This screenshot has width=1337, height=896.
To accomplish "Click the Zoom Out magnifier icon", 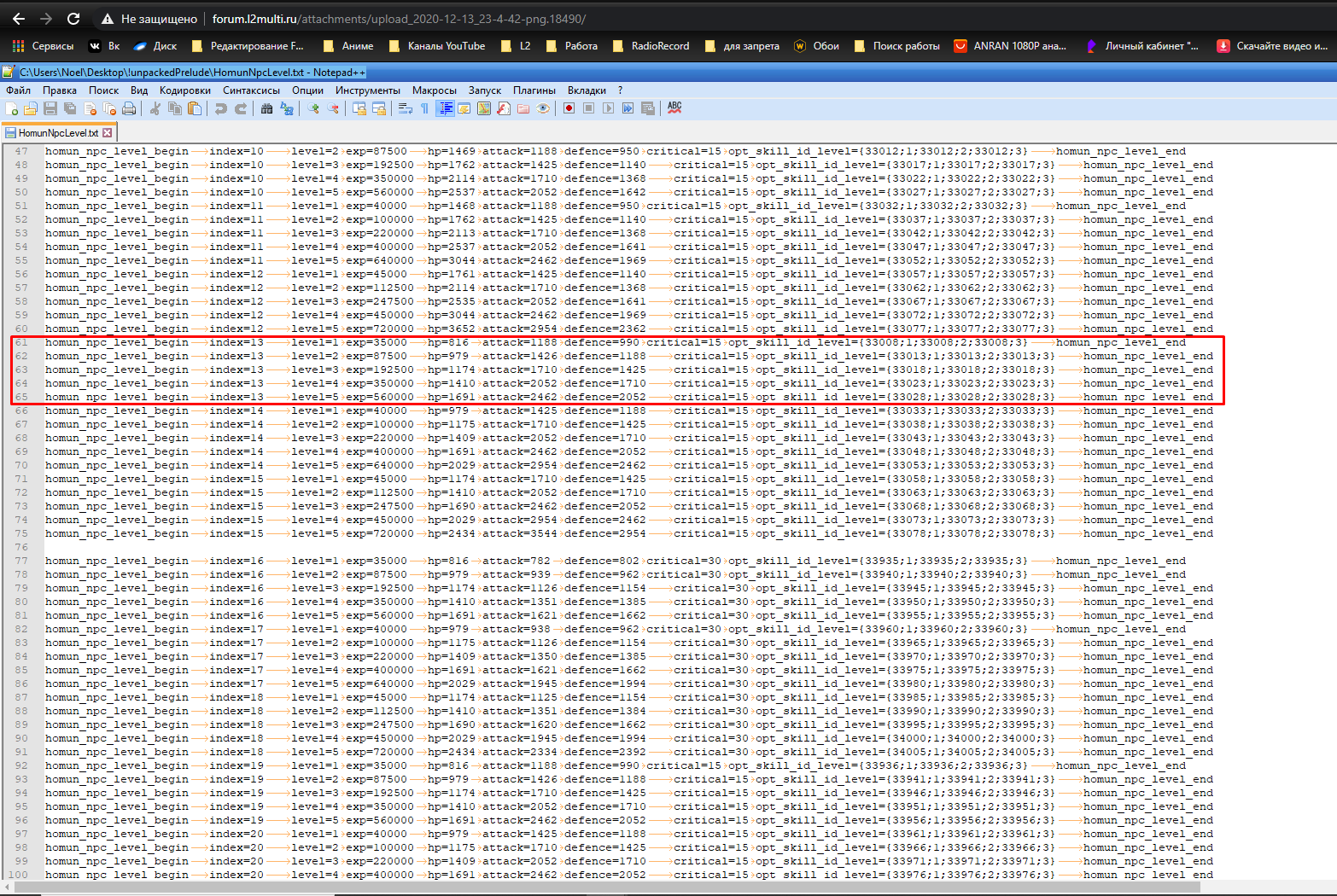I will 333,108.
